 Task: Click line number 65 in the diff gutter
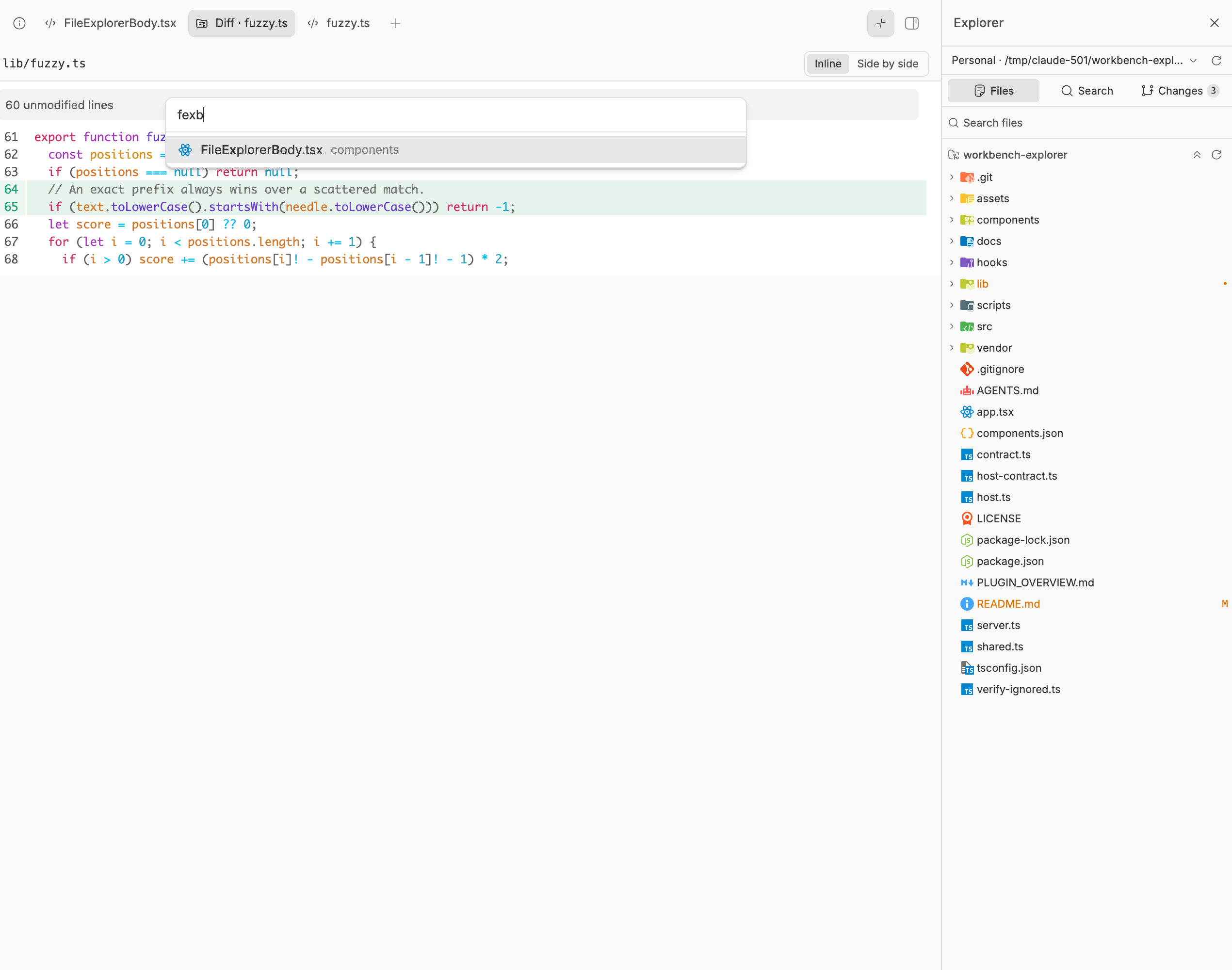[x=11, y=207]
